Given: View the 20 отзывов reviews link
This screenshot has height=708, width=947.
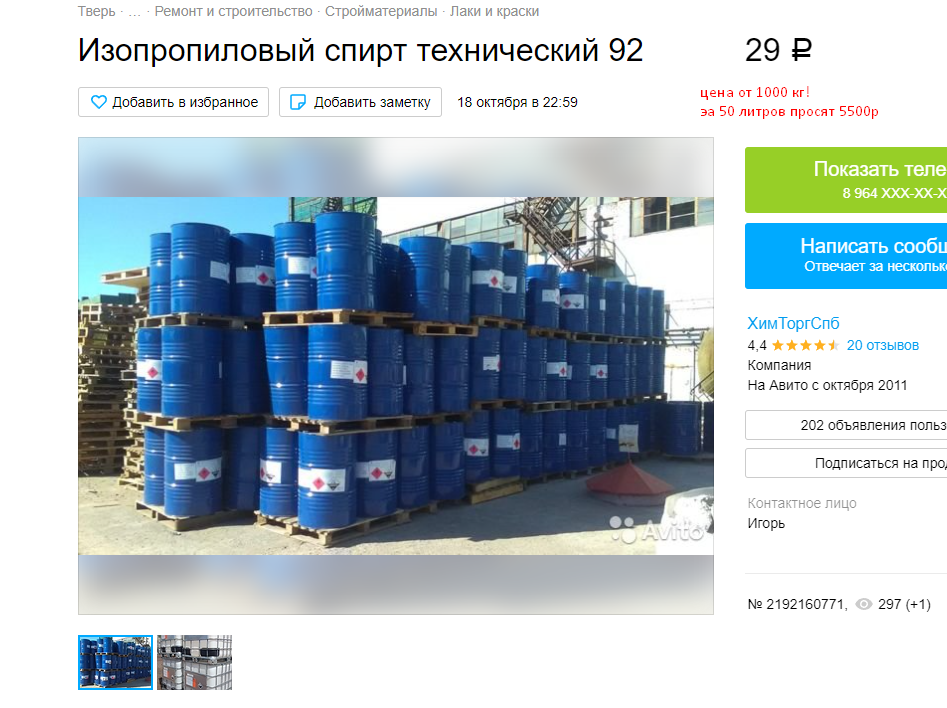Looking at the screenshot, I should 882,346.
